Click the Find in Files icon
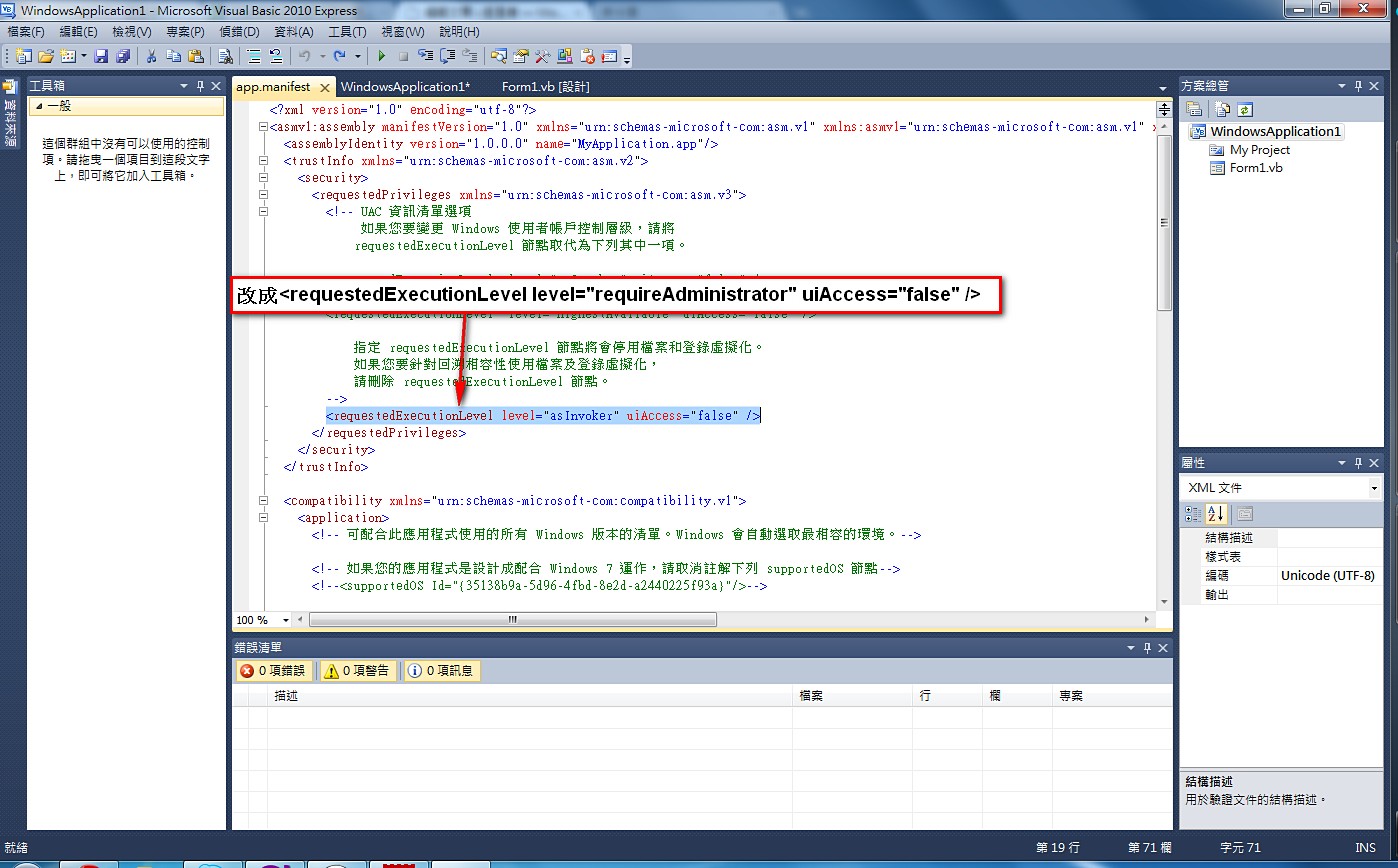This screenshot has width=1398, height=868. click(225, 56)
